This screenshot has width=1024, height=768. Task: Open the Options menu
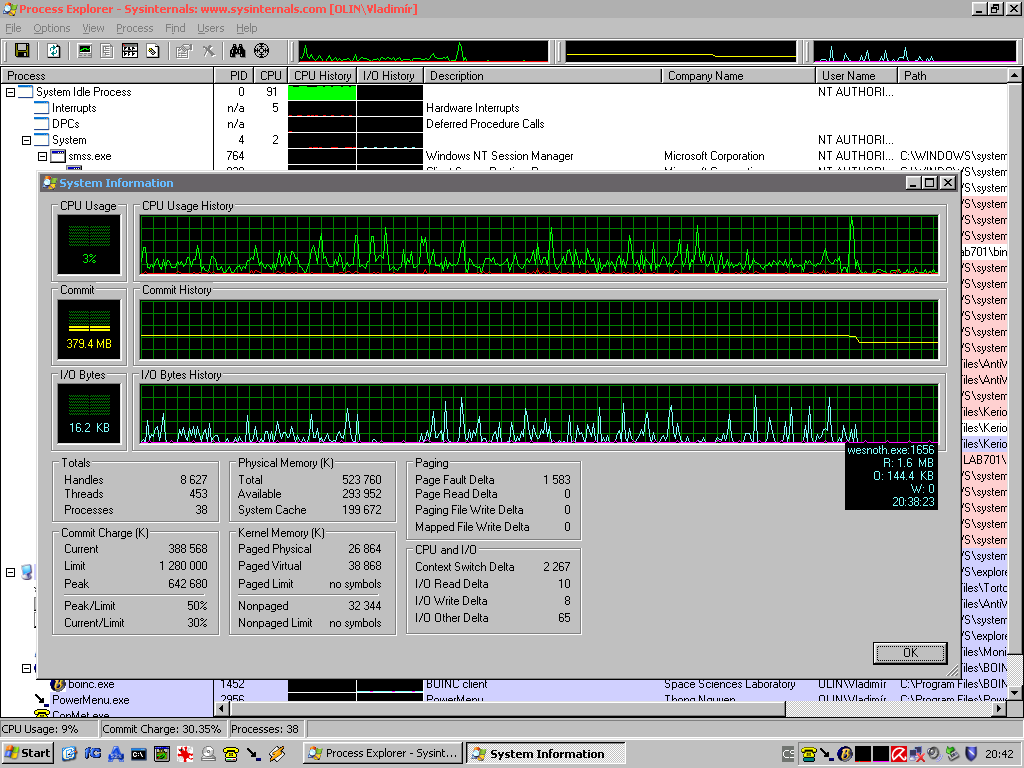[52, 28]
